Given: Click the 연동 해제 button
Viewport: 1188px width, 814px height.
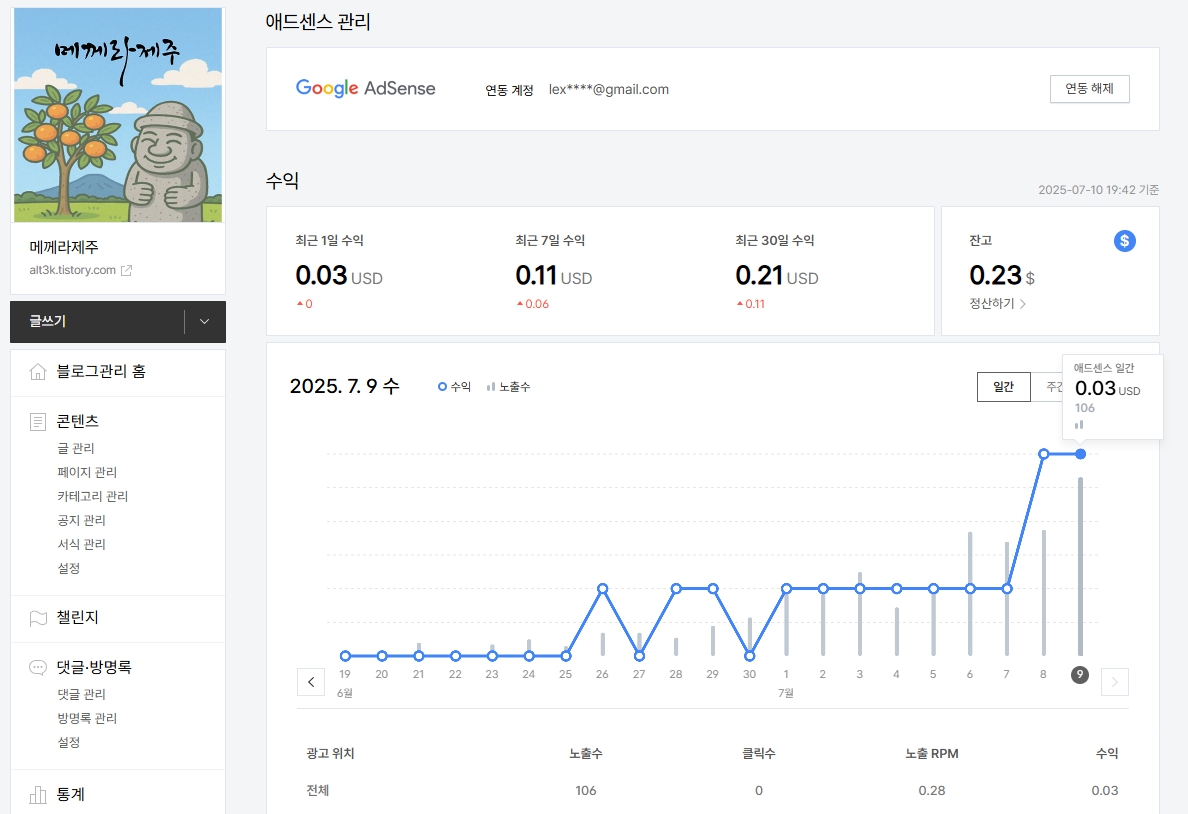Looking at the screenshot, I should point(1089,88).
